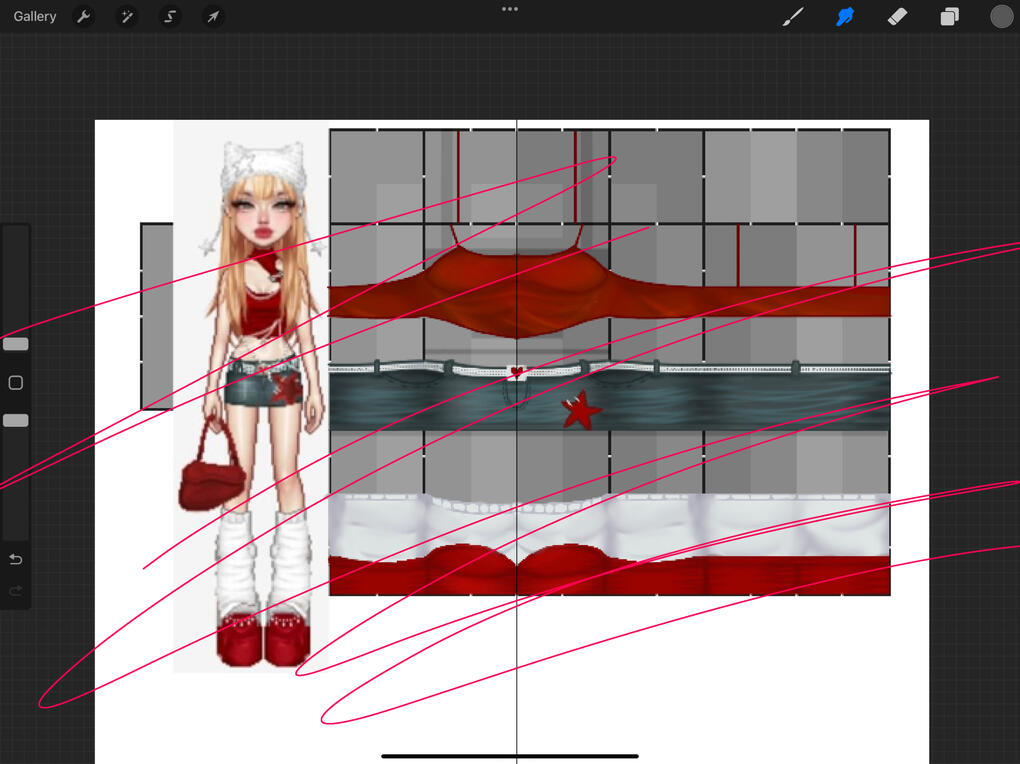Image resolution: width=1020 pixels, height=764 pixels.
Task: Tap the brush opacity slider handle
Action: [16, 421]
